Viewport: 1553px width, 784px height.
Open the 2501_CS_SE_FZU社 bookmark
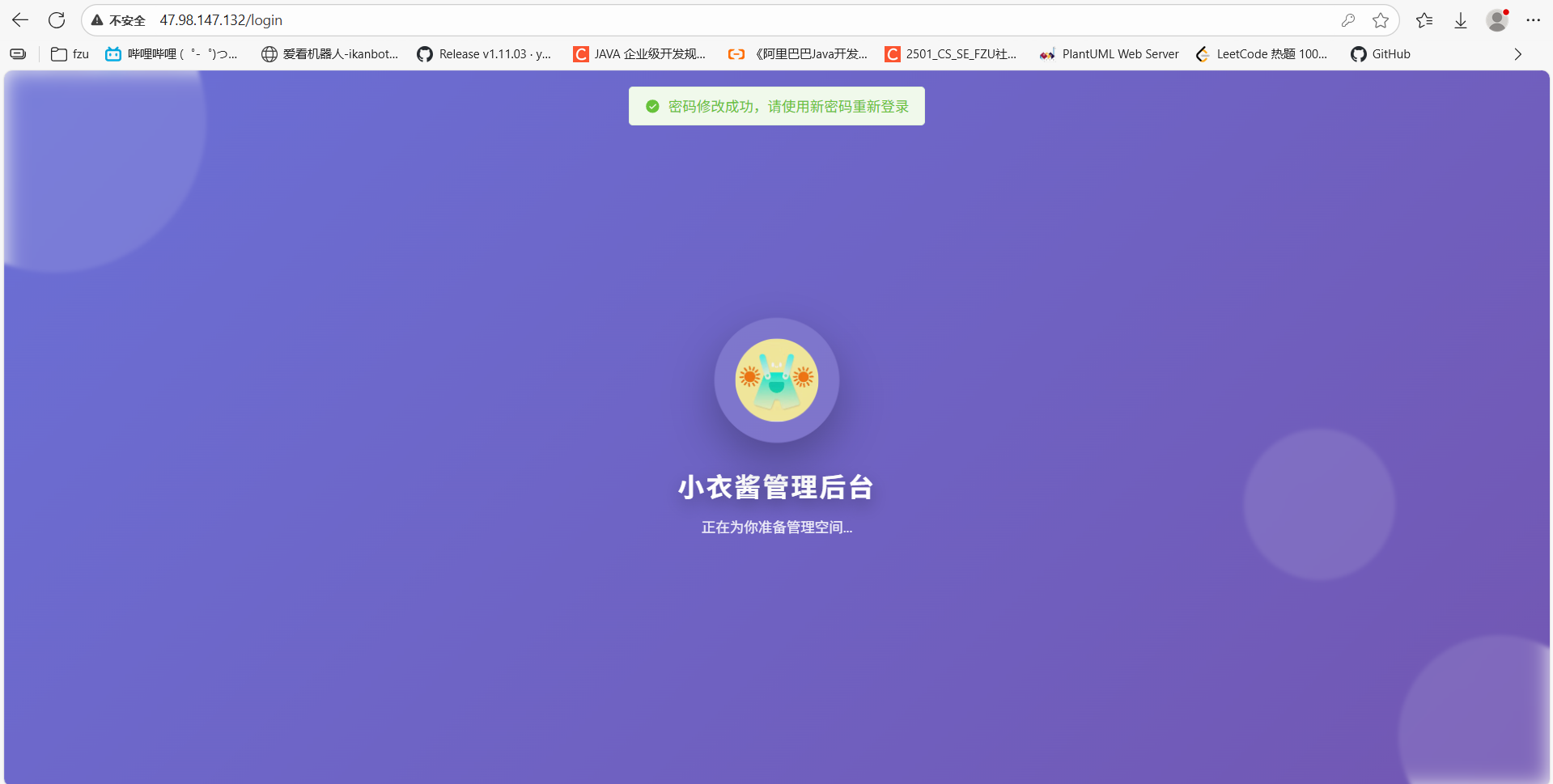(x=951, y=54)
